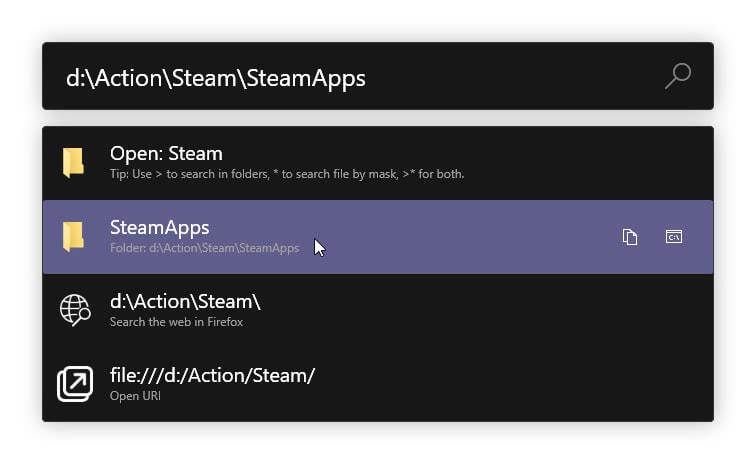Choose the SteamApps result title
The height and width of the screenshot is (468, 756).
click(159, 228)
